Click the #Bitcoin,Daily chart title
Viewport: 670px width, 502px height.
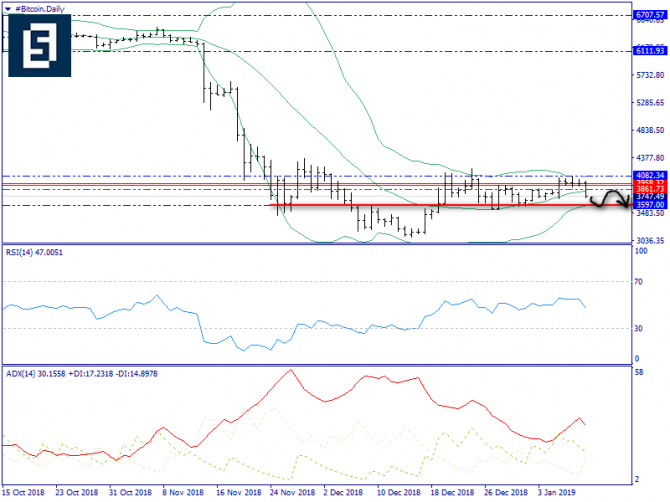(40, 9)
